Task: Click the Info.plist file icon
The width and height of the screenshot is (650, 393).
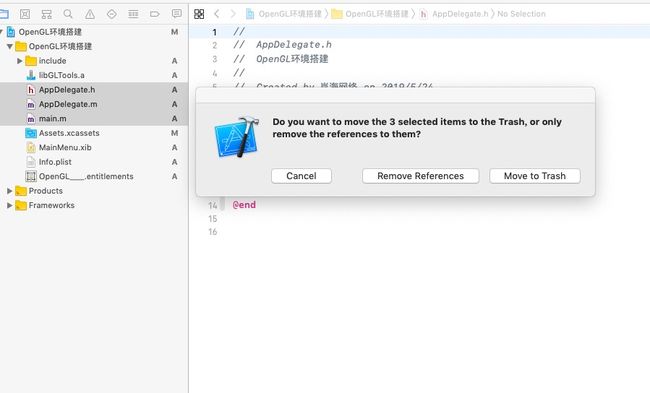Action: pos(31,162)
